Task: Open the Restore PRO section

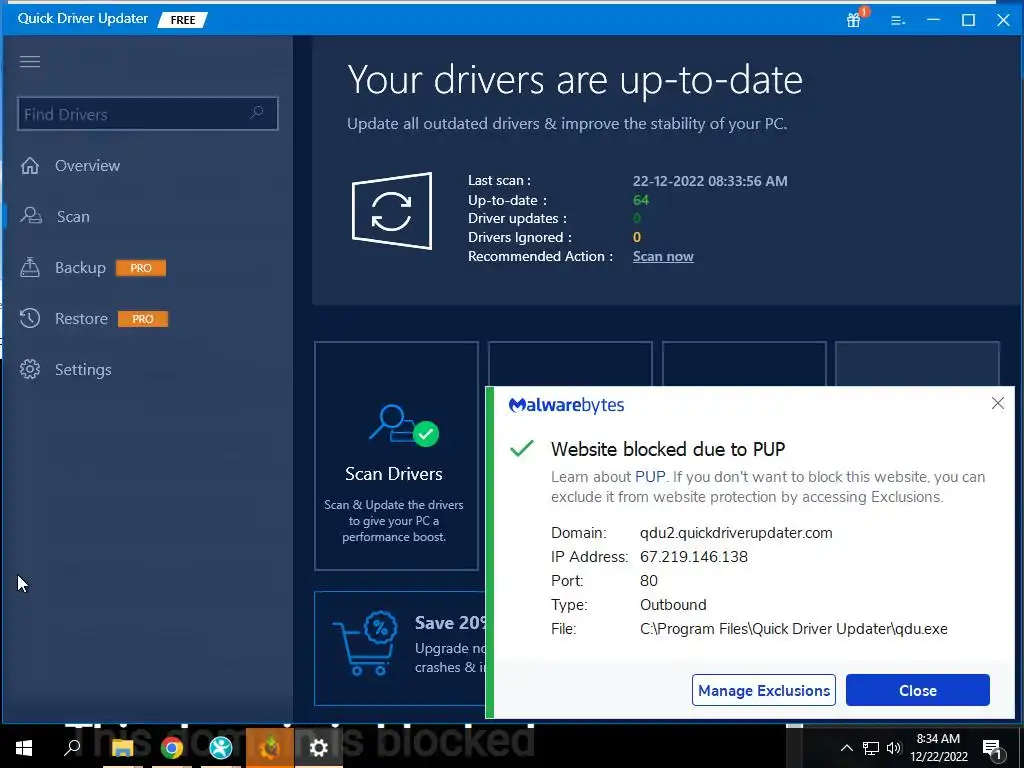Action: pyautogui.click(x=93, y=319)
